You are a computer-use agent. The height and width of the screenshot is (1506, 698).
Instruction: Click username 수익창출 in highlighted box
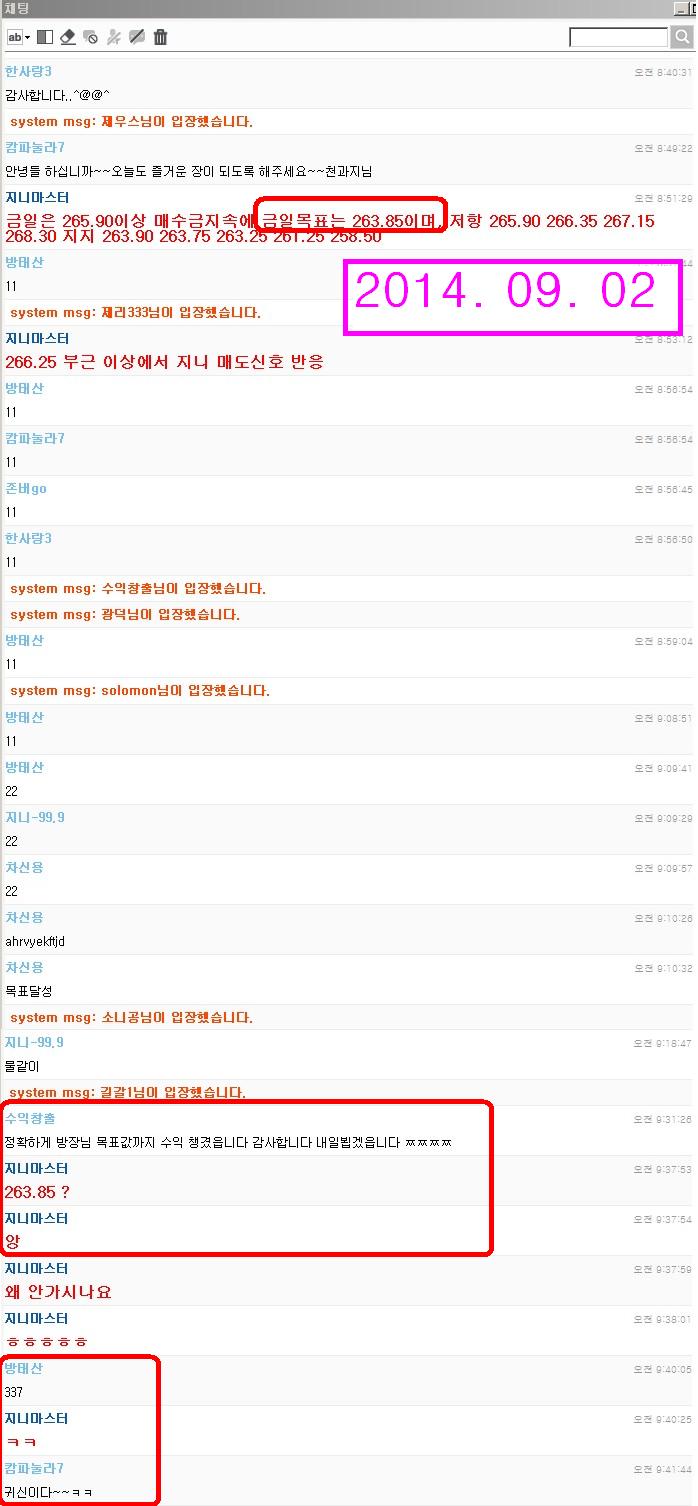pyautogui.click(x=30, y=1118)
